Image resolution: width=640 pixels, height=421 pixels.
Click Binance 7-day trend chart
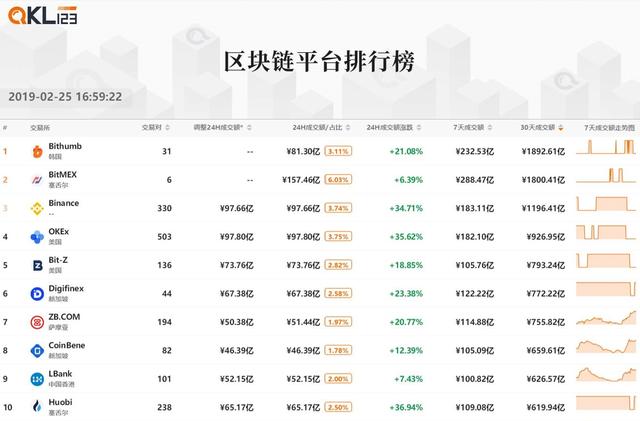point(606,204)
